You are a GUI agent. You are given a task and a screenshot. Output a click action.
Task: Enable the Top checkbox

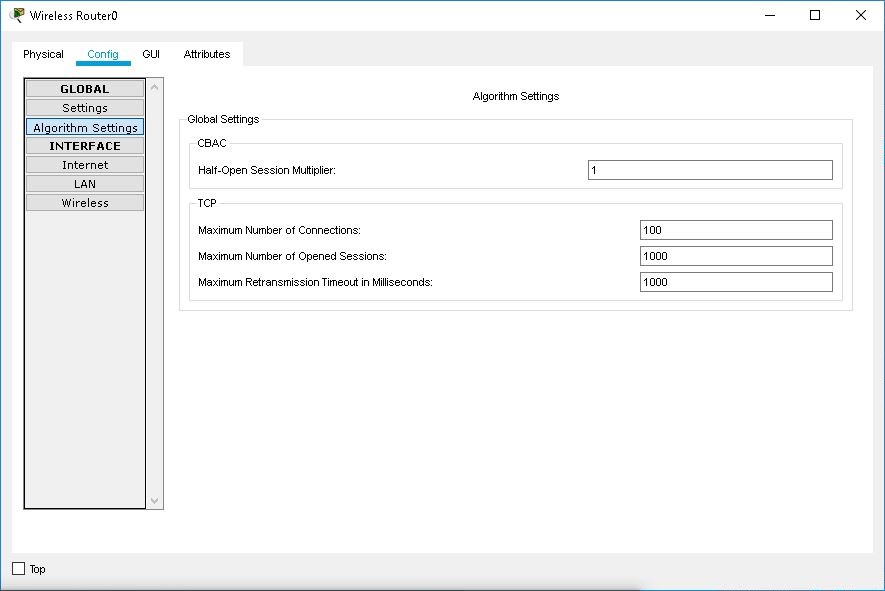pos(18,569)
